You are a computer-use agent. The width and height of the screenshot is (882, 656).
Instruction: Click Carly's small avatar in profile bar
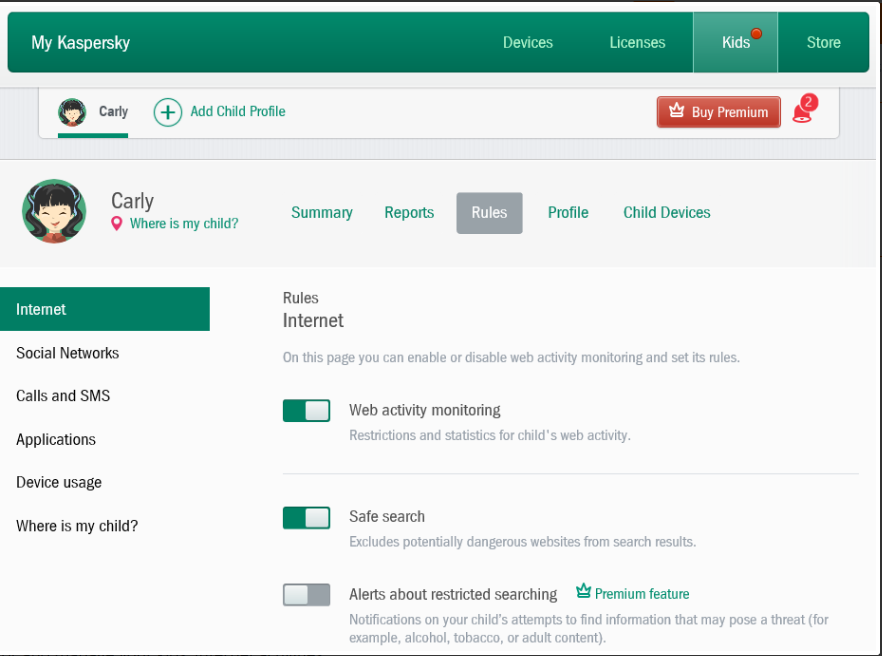pyautogui.click(x=72, y=112)
